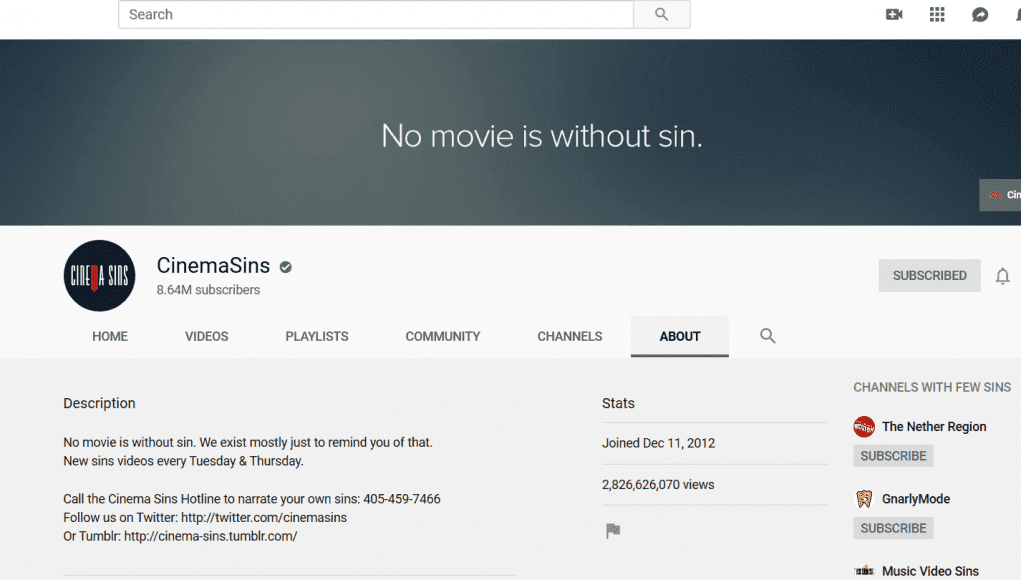Click the GnarlyMode channel avatar
1021x580 pixels.
(x=864, y=499)
